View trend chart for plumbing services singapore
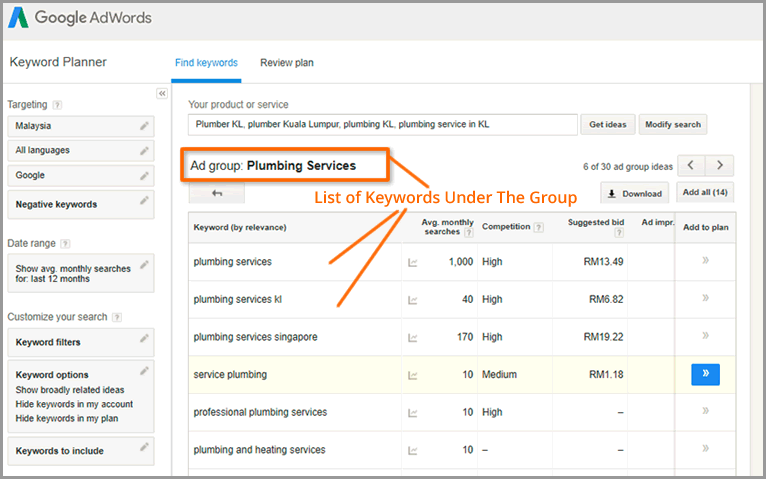This screenshot has height=479, width=766. [x=413, y=338]
